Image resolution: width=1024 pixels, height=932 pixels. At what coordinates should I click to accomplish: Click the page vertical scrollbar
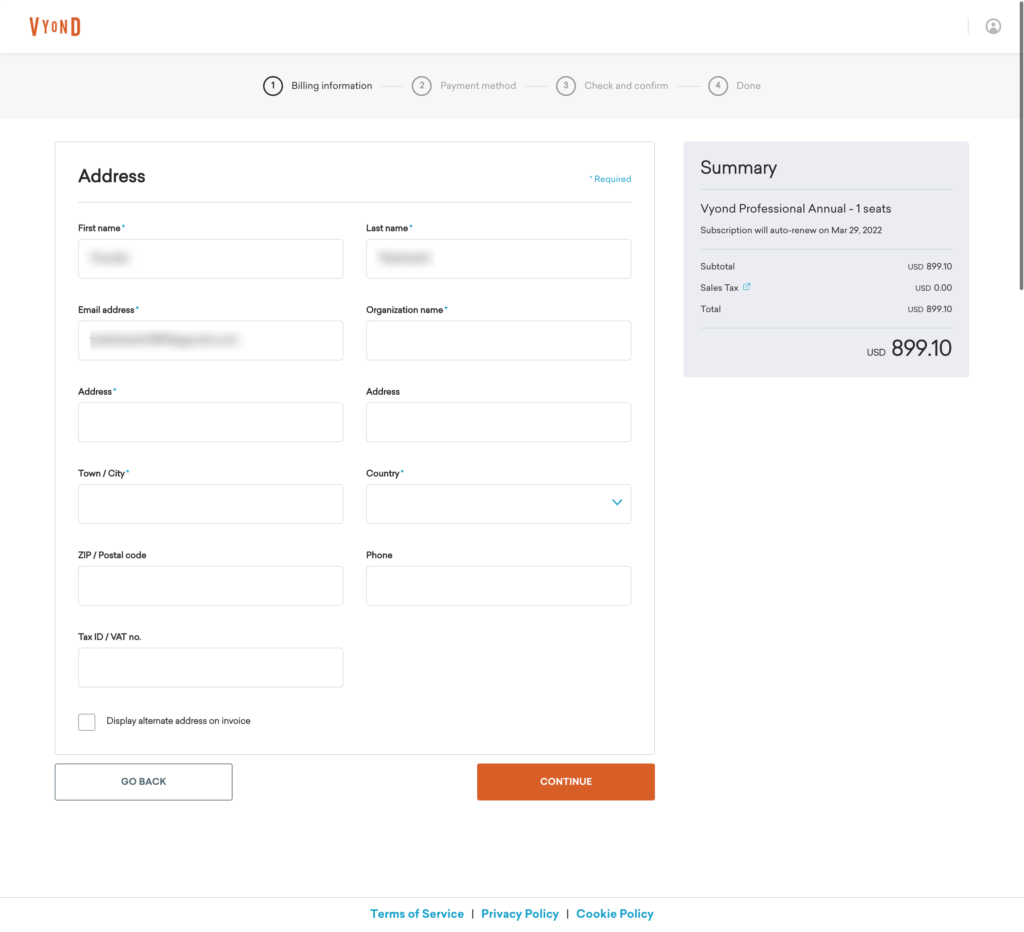(1021, 146)
